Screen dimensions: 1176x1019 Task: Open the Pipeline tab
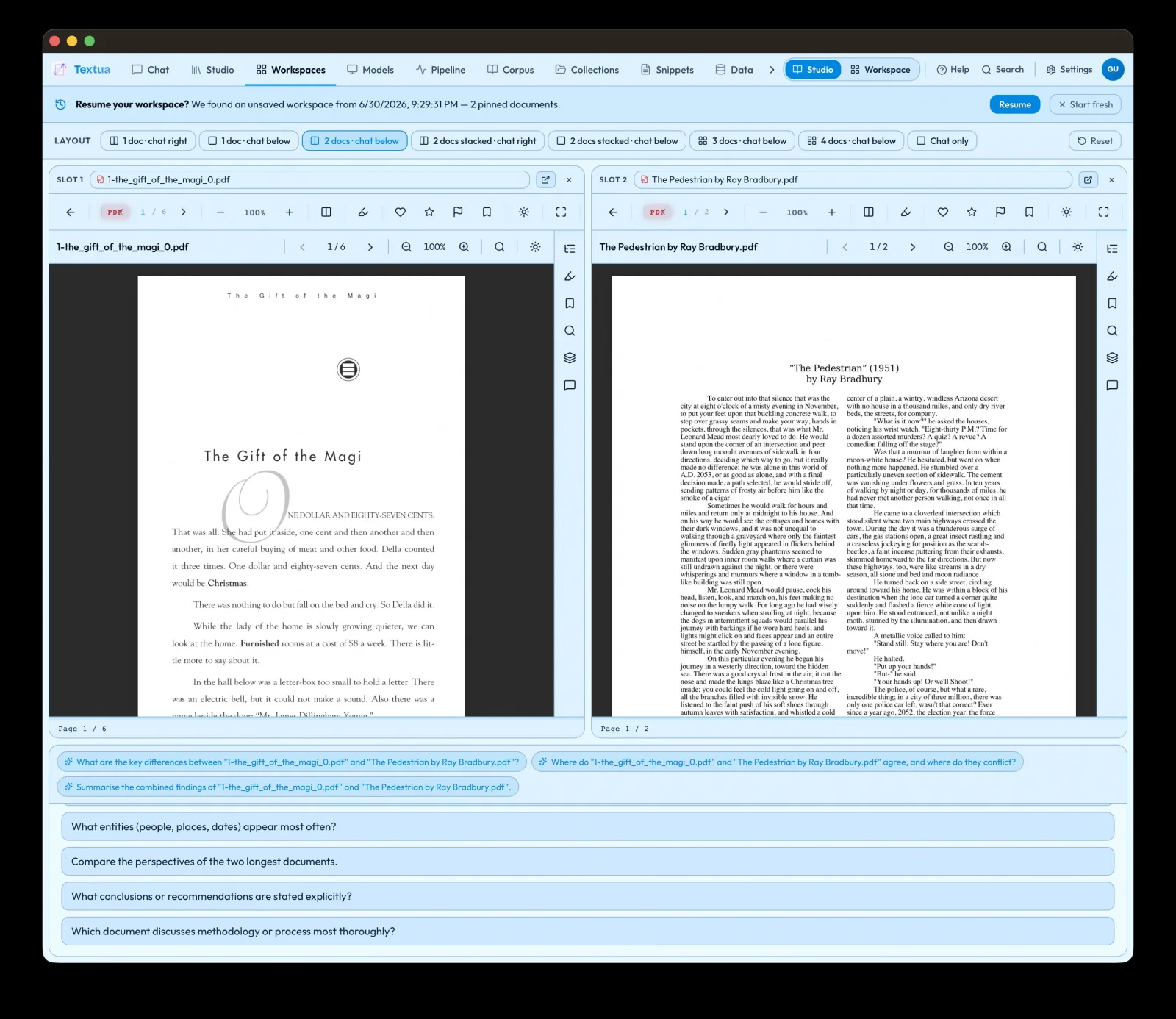click(x=440, y=70)
